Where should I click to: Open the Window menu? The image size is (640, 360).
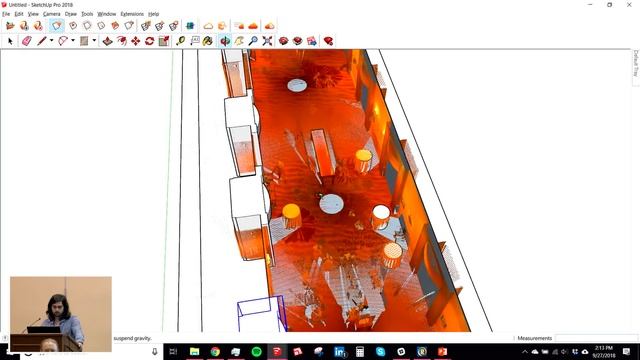click(107, 14)
